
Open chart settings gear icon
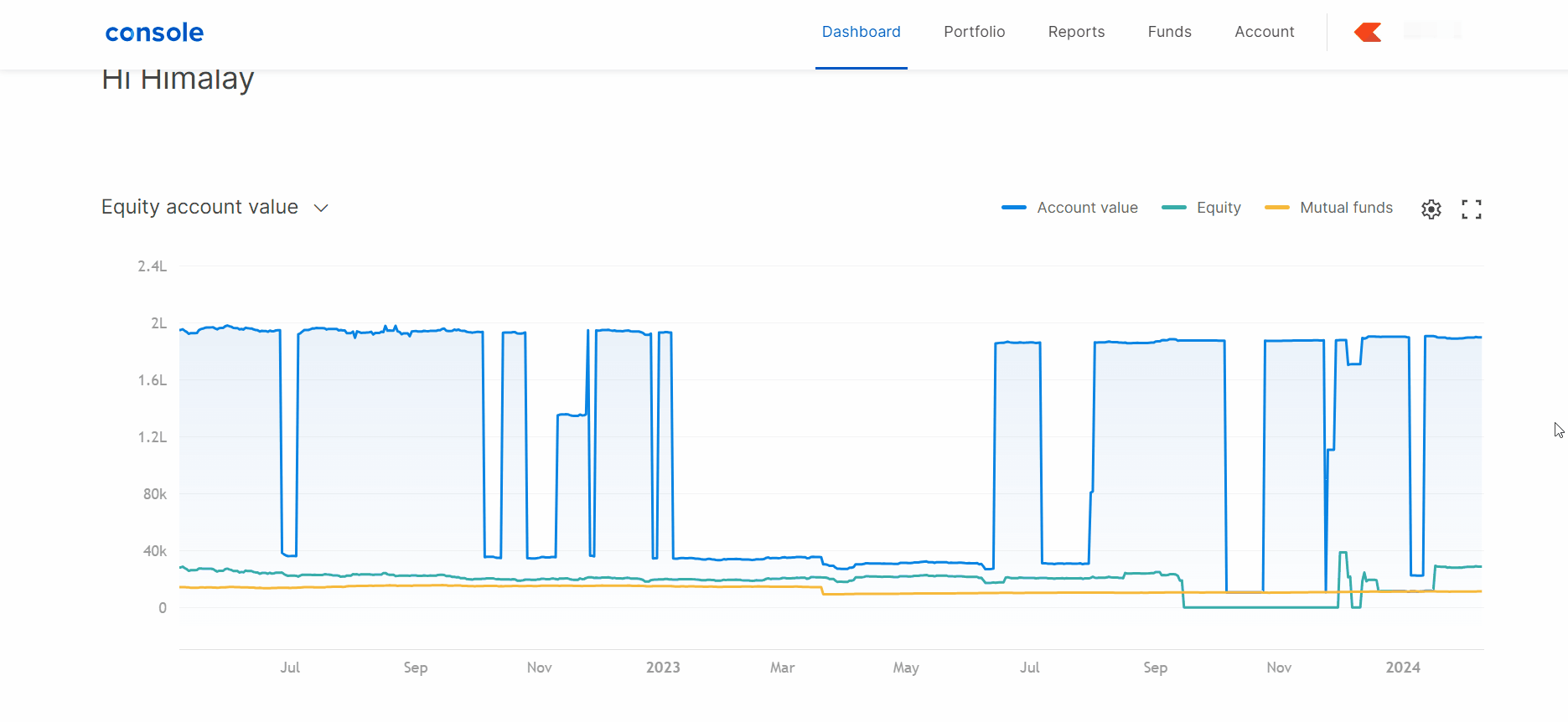(1431, 209)
